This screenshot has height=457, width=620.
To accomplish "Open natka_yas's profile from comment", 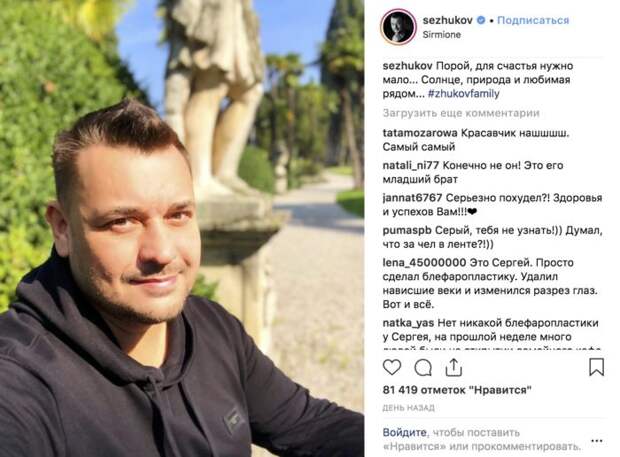I will (x=408, y=323).
